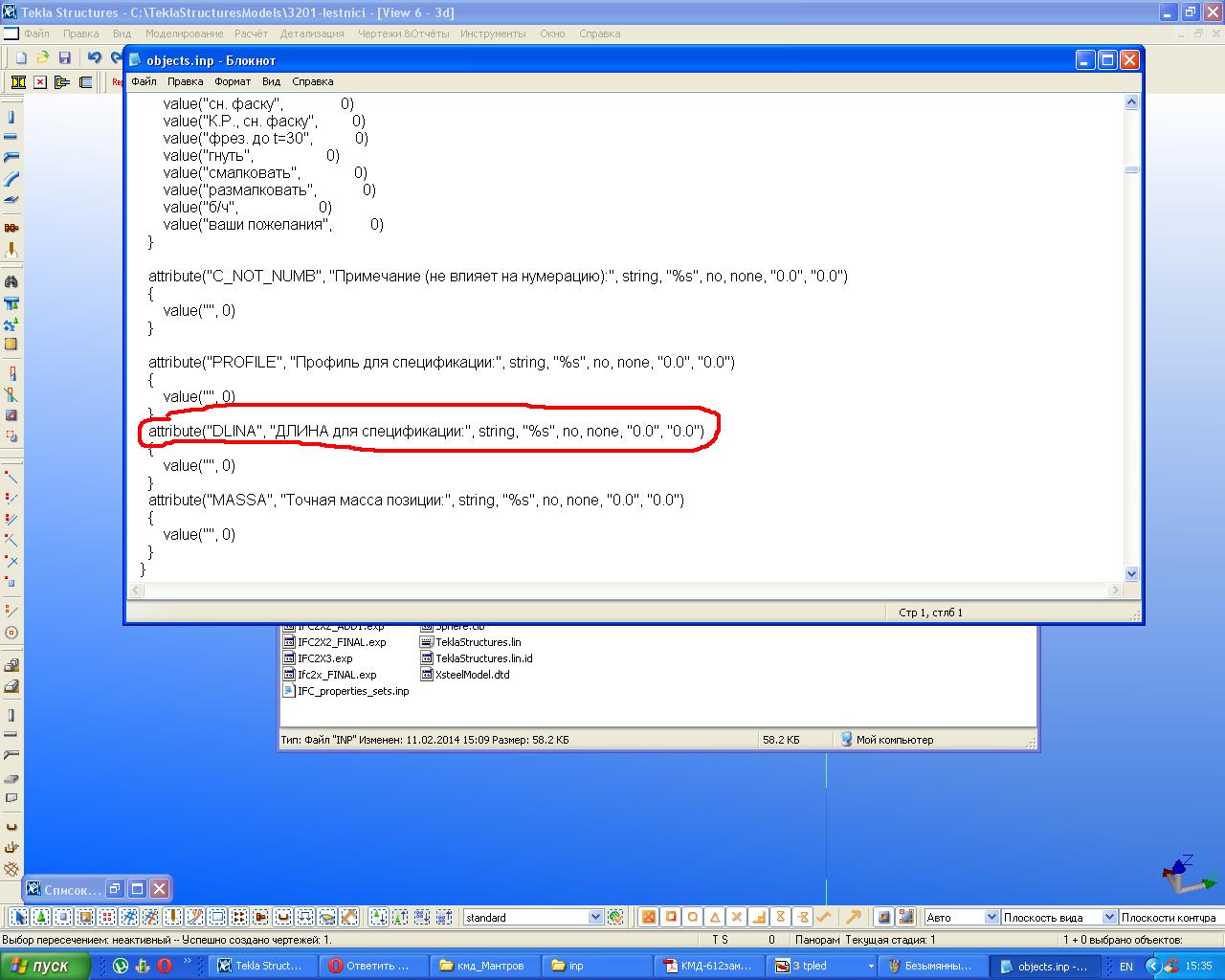Screen dimensions: 1225x980
Task: Select the Create curved beam tool
Action: [x=11, y=178]
